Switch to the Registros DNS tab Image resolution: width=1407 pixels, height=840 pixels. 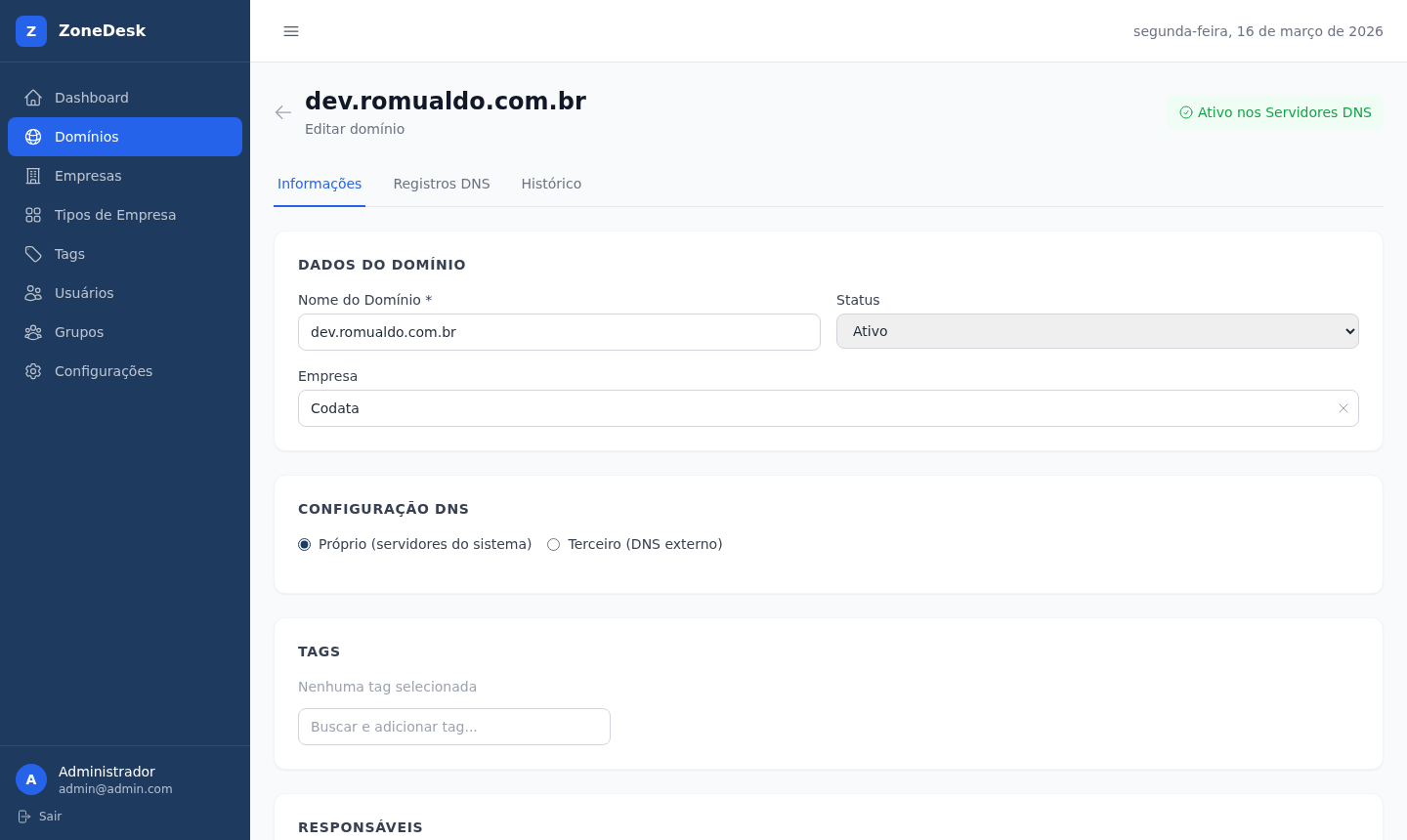[x=442, y=184]
